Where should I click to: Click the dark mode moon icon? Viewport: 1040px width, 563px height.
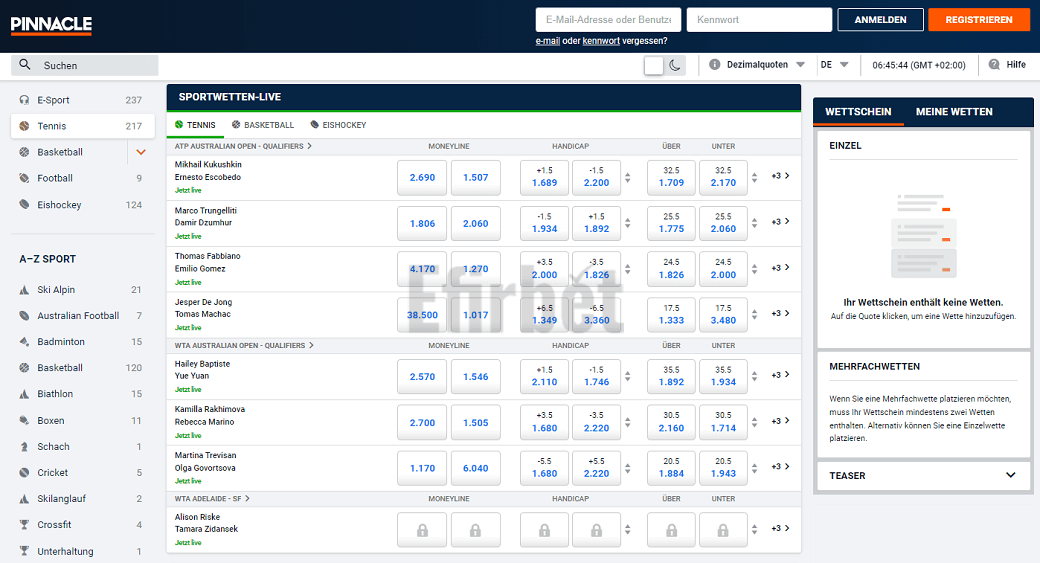675,65
